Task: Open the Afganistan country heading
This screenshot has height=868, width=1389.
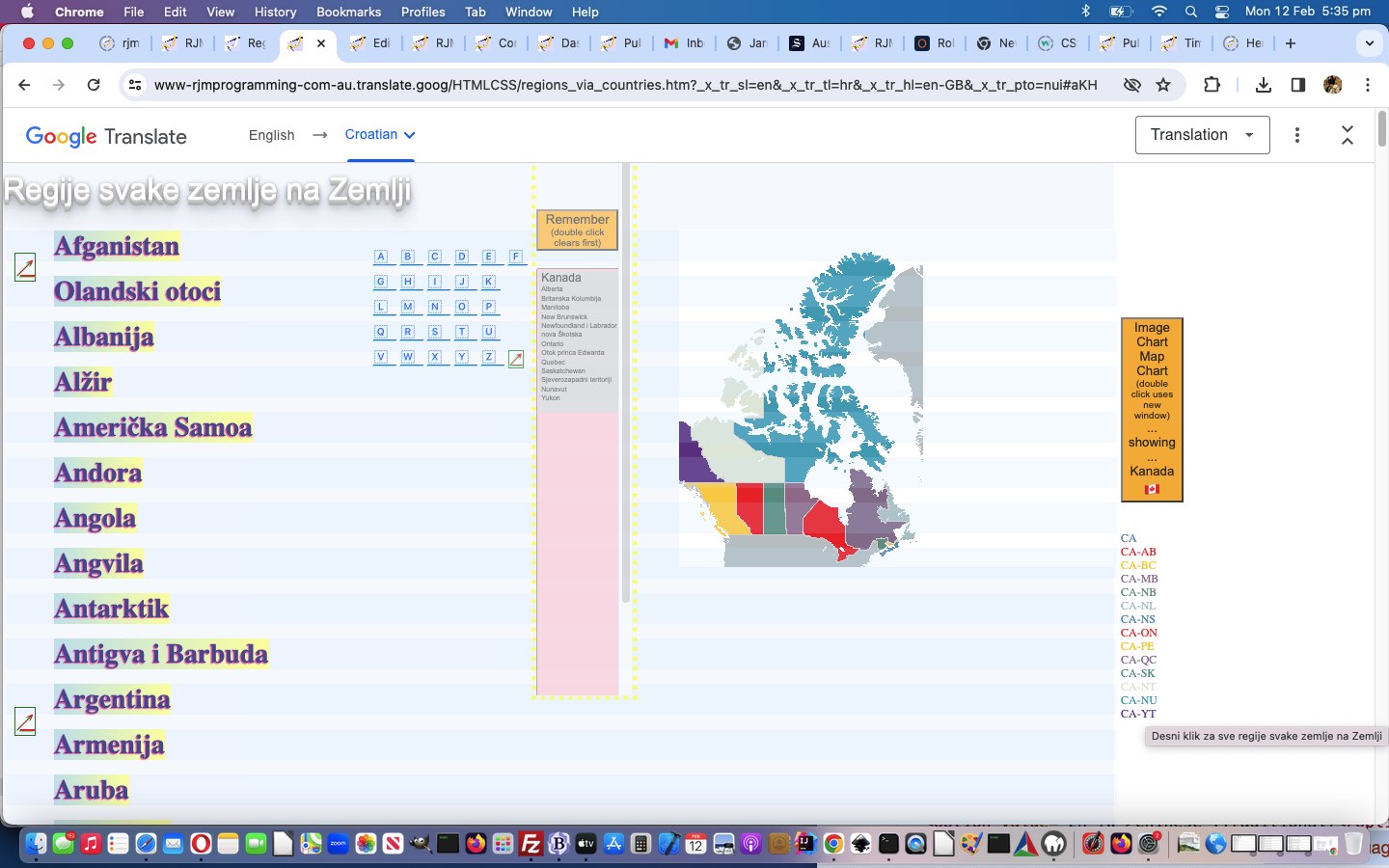Action: click(117, 246)
